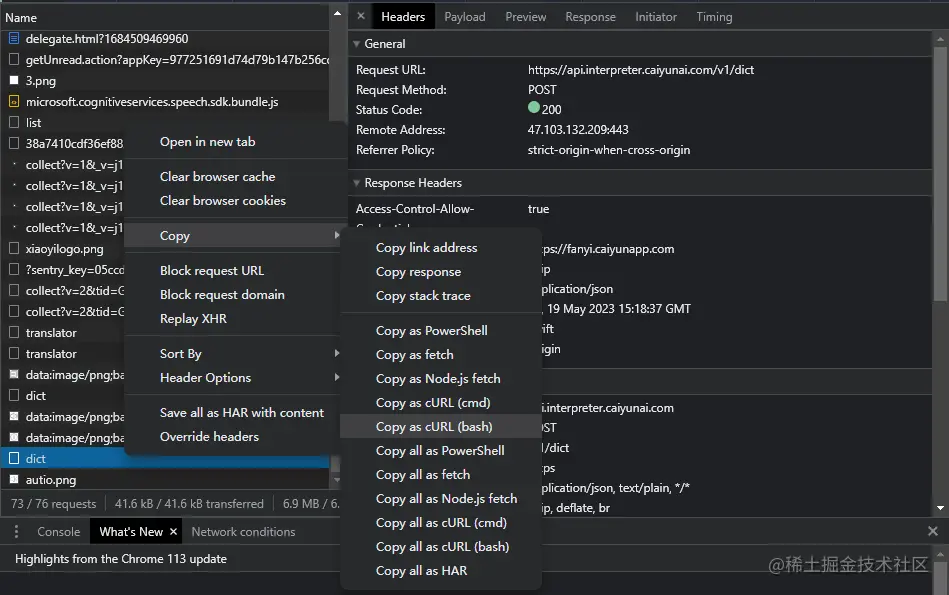Open the Network conditions tab

(243, 531)
